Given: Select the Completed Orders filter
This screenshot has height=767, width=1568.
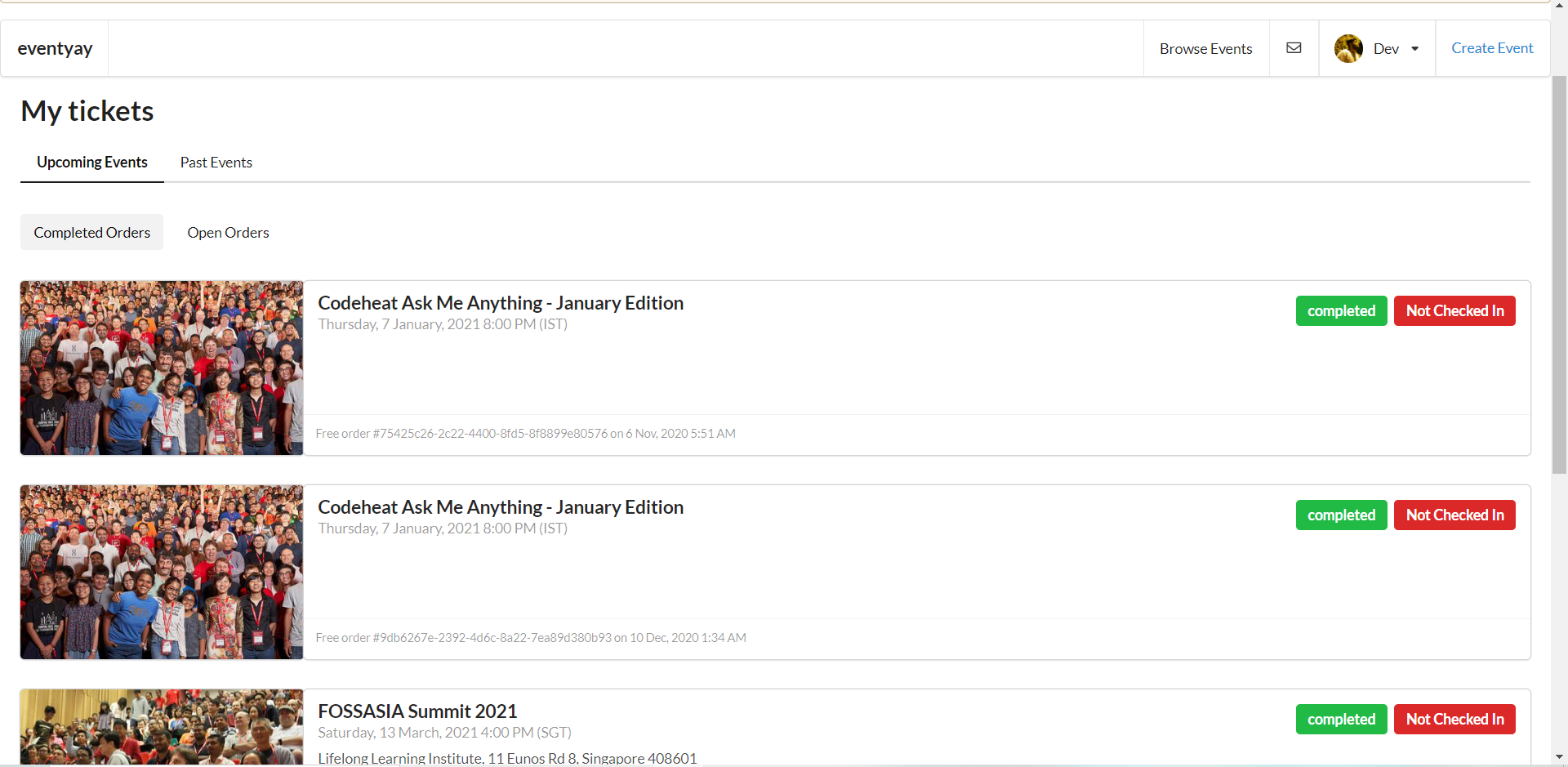Looking at the screenshot, I should (92, 232).
